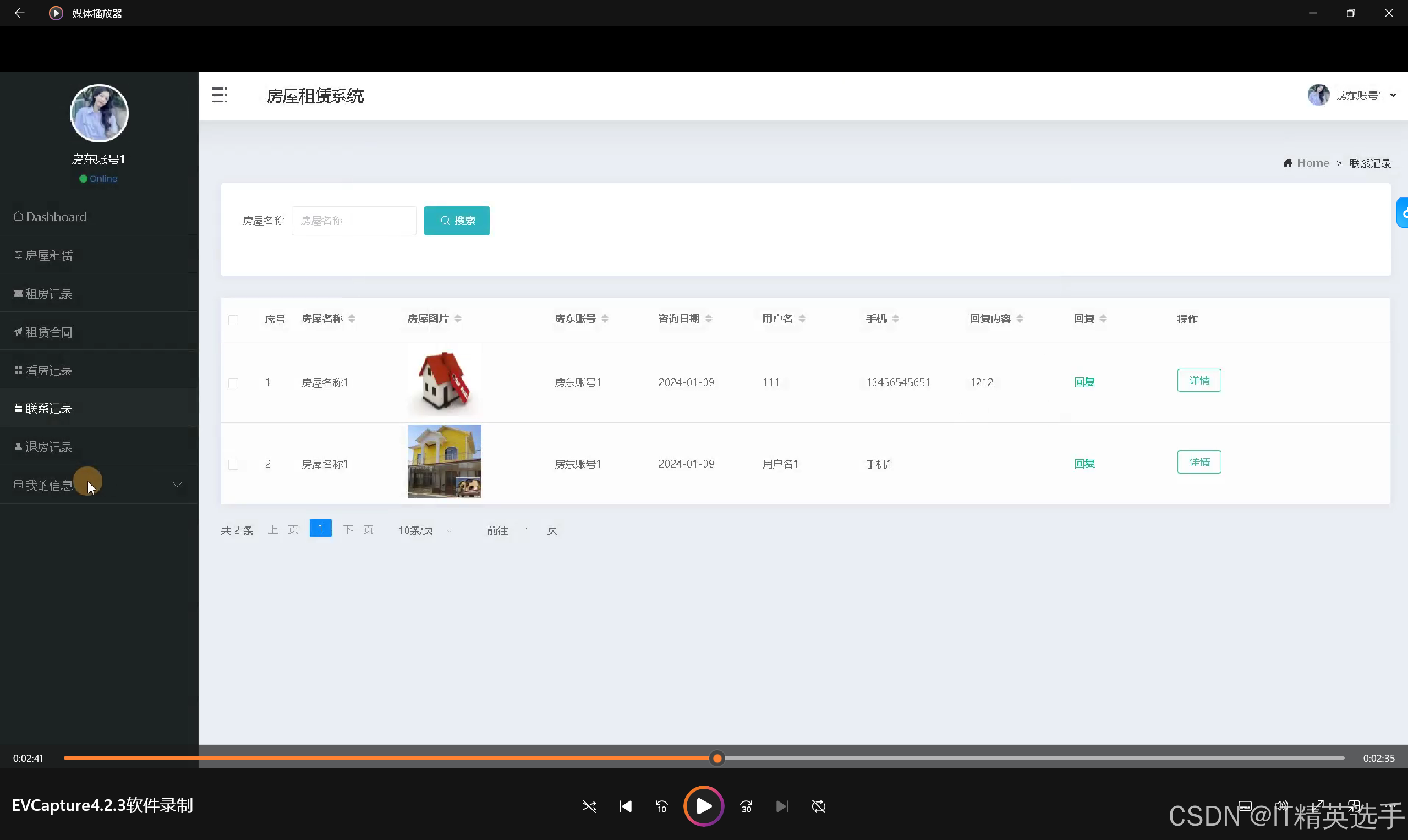Screen dimensions: 1408x840
Task: Sort by 房屋图片 column arrows
Action: point(457,319)
